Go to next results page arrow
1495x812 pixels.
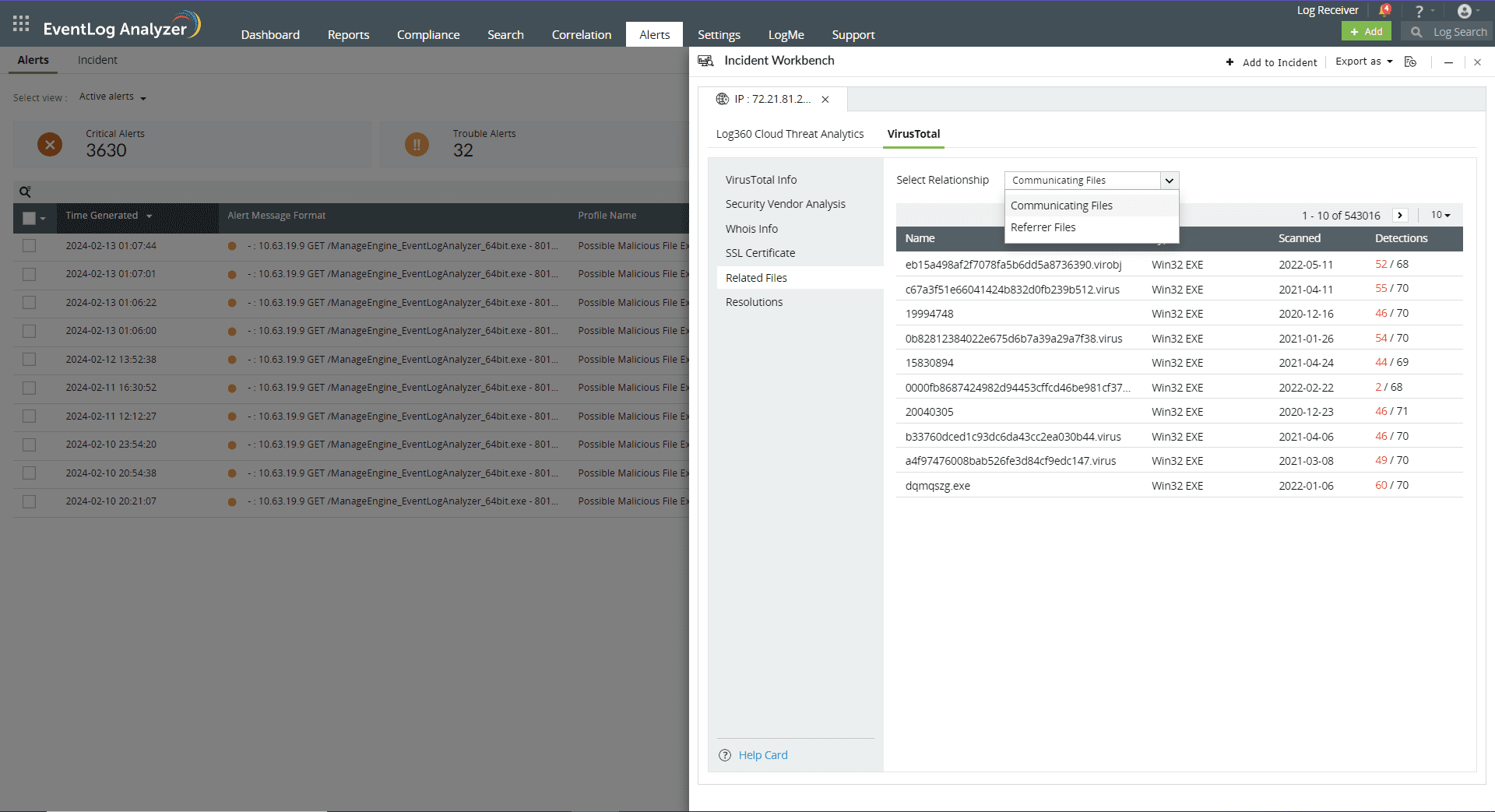pyautogui.click(x=1401, y=215)
